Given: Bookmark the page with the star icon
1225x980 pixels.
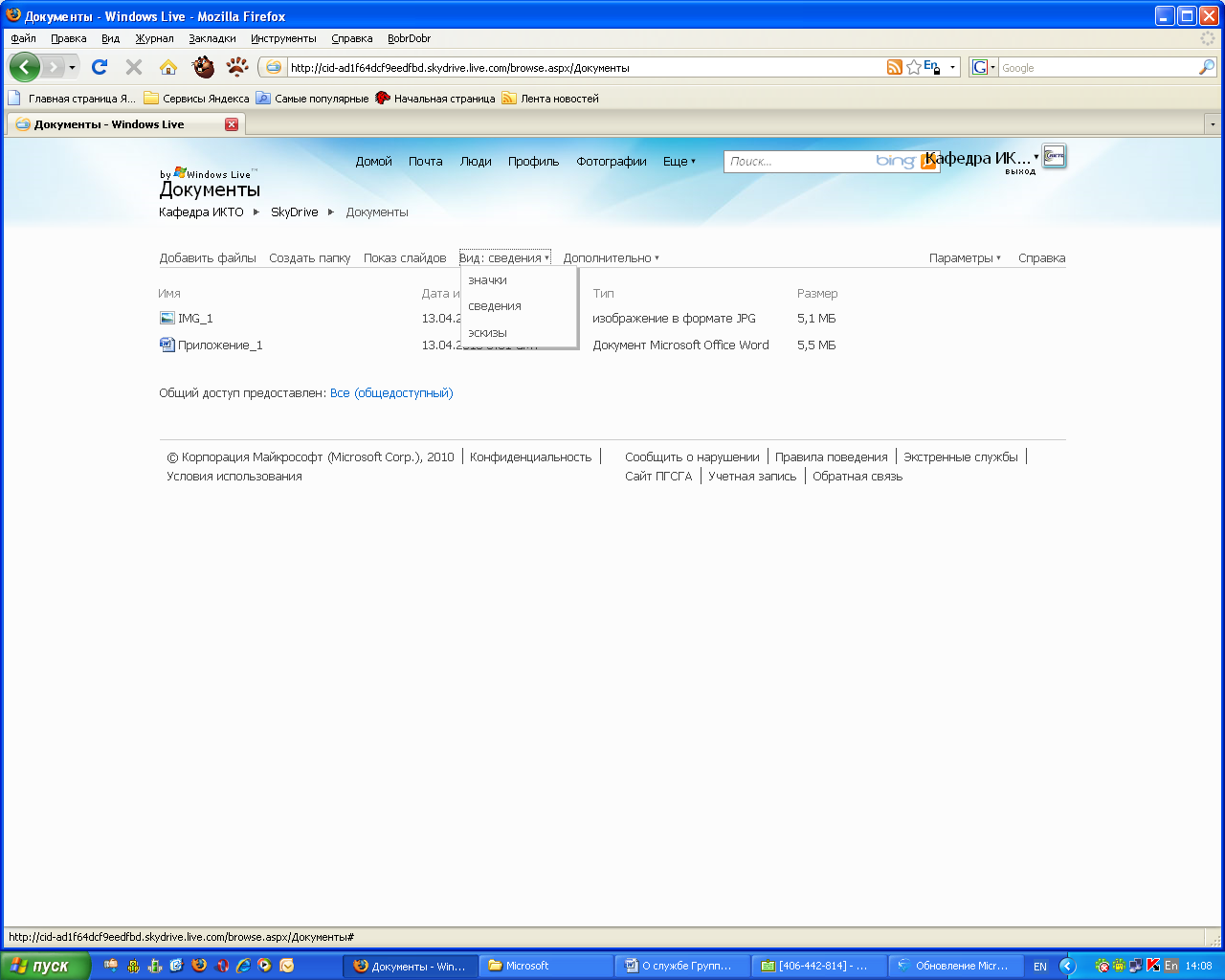Looking at the screenshot, I should click(914, 67).
